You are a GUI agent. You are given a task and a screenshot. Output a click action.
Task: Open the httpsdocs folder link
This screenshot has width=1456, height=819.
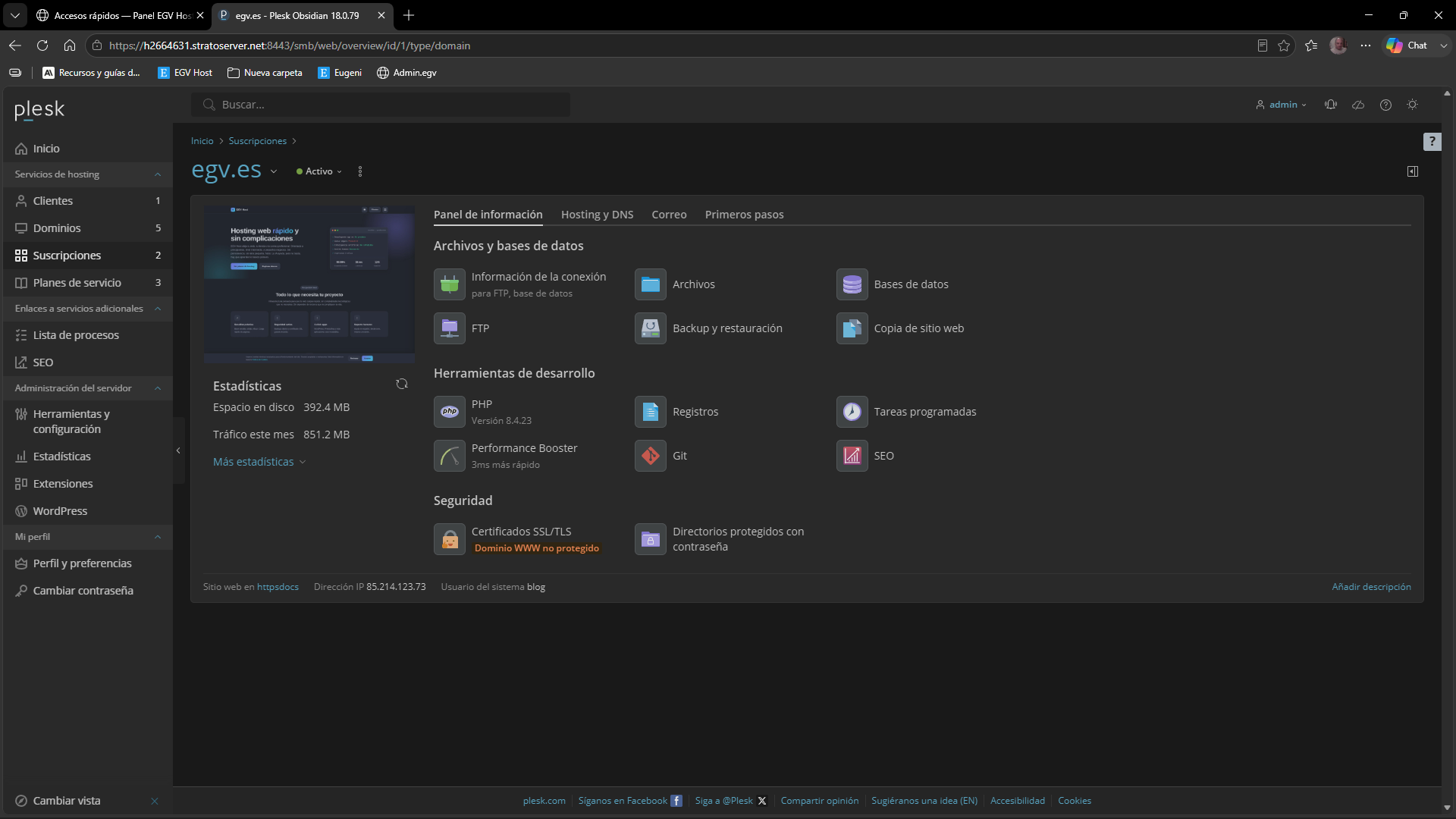[278, 587]
